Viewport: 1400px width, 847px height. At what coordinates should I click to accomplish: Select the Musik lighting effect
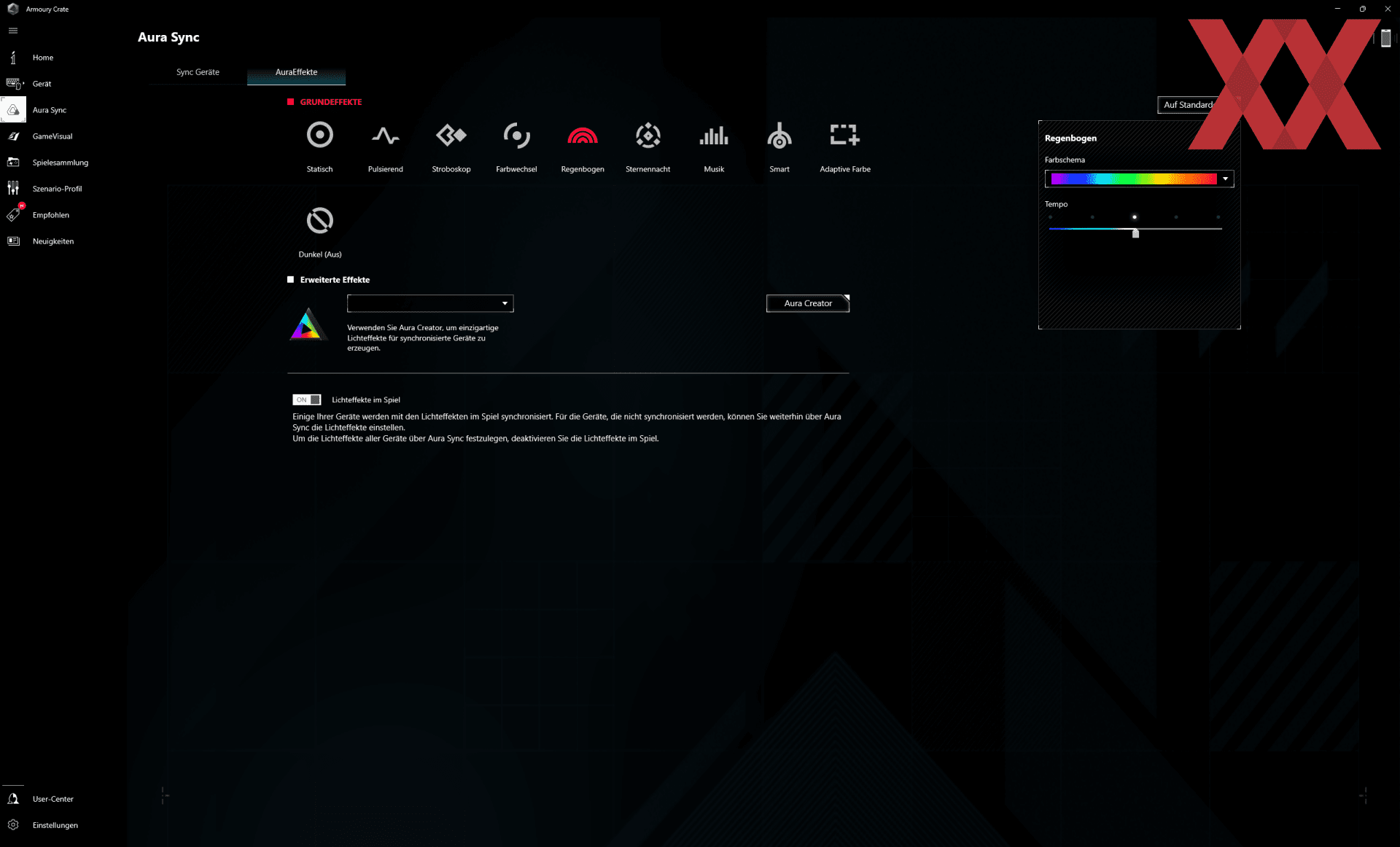pos(714,136)
